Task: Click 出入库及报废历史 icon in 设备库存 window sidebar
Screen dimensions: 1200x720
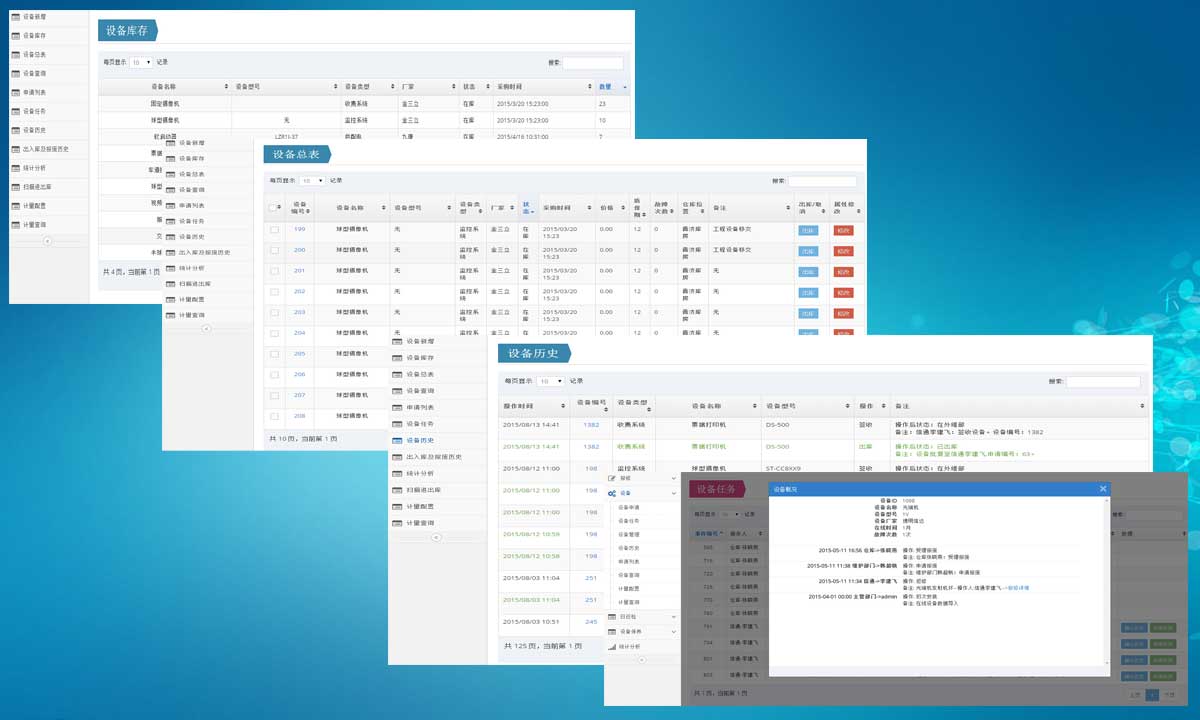Action: point(15,149)
